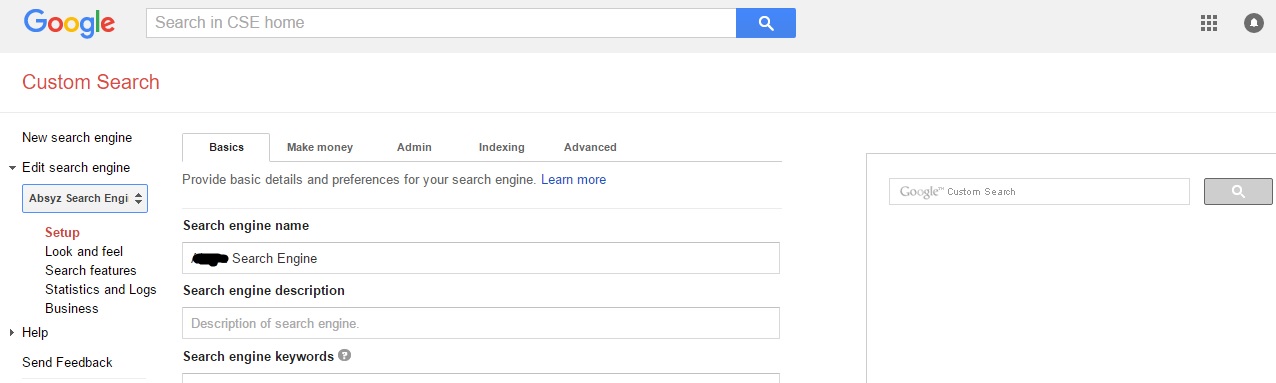This screenshot has height=383, width=1276.
Task: Open the Advanced tab
Action: 590,147
